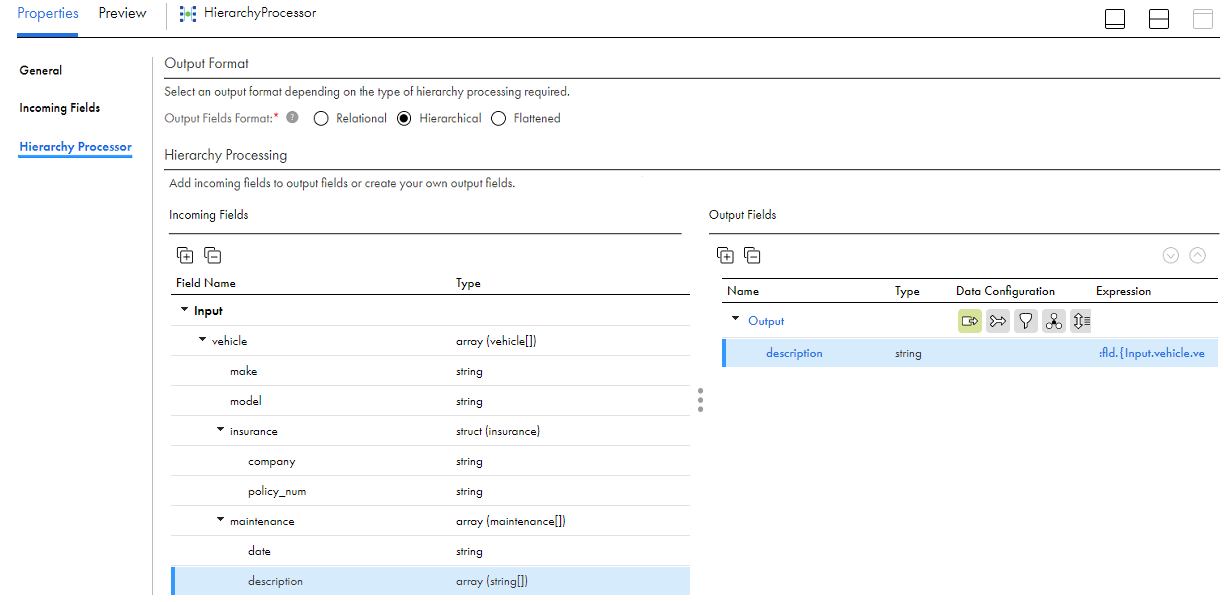Open the Properties tab
1224x602 pixels.
point(48,14)
